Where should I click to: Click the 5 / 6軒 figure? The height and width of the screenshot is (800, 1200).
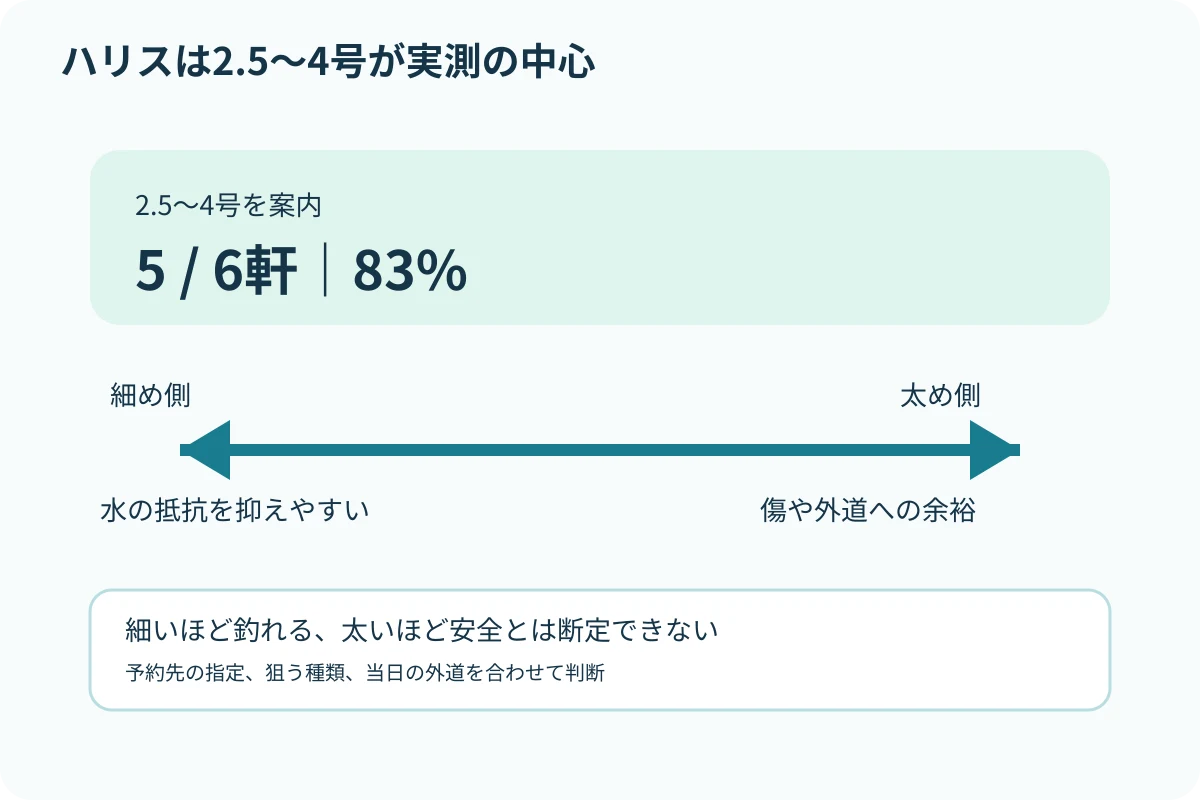pos(216,272)
